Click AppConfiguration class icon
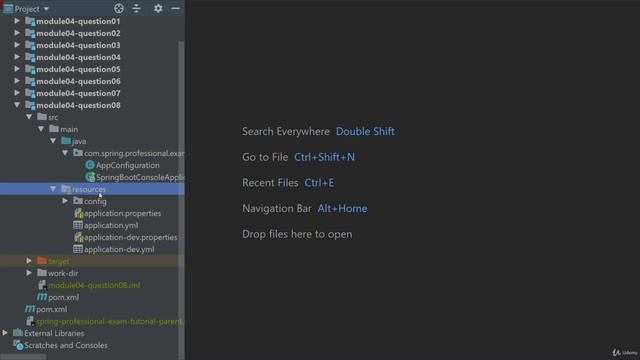The width and height of the screenshot is (640, 360). coord(90,165)
